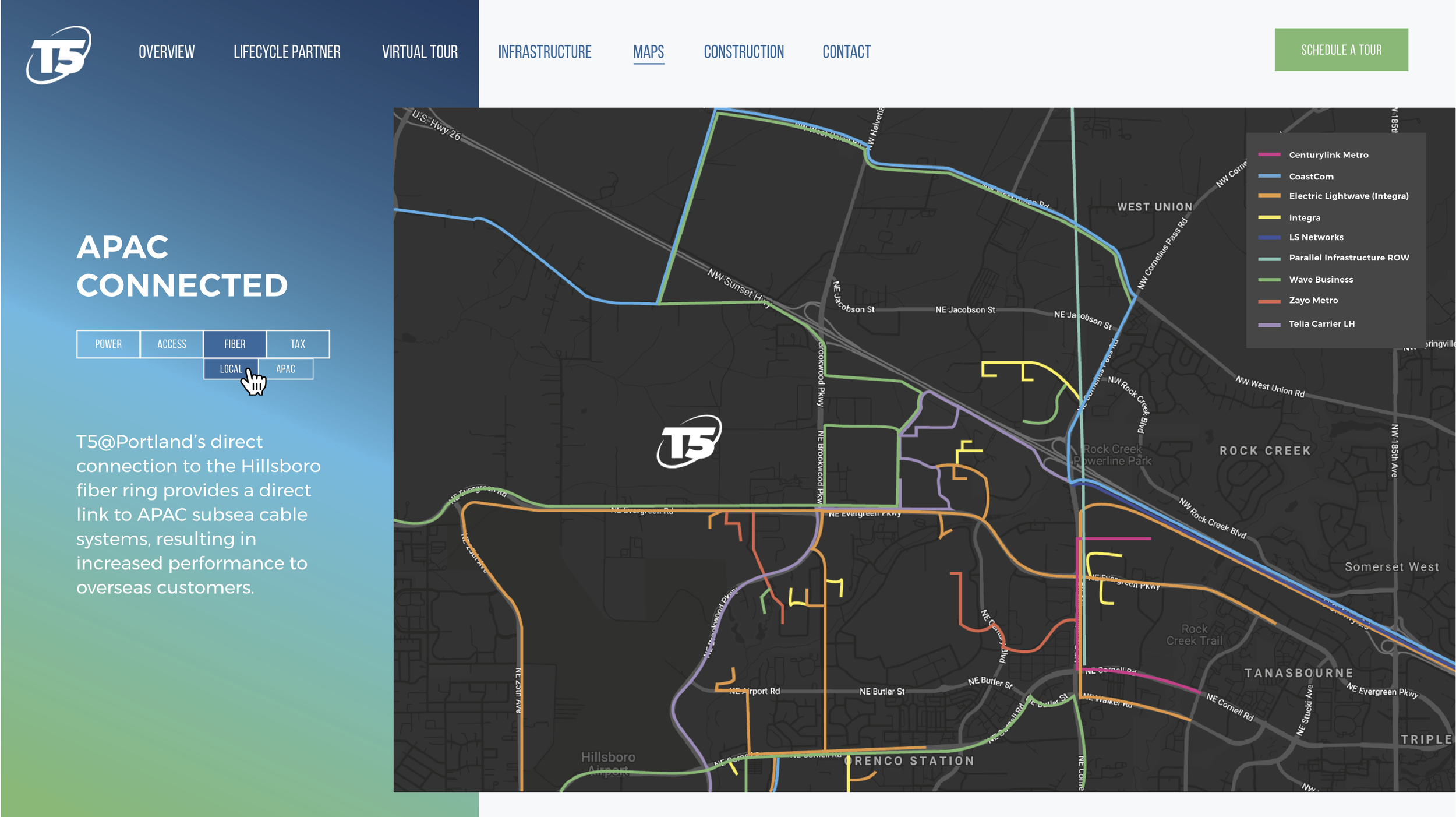Click the NW Sunset Hwy road label
Screen dimensions: 1456x817
(739, 288)
